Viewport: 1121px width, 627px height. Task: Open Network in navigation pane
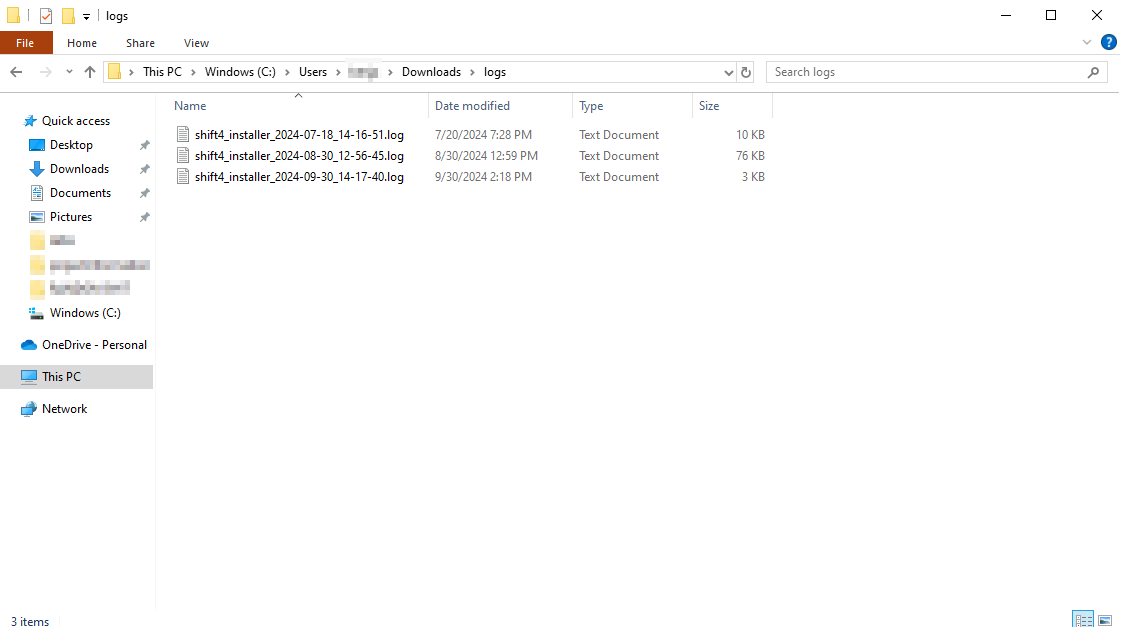pos(64,409)
